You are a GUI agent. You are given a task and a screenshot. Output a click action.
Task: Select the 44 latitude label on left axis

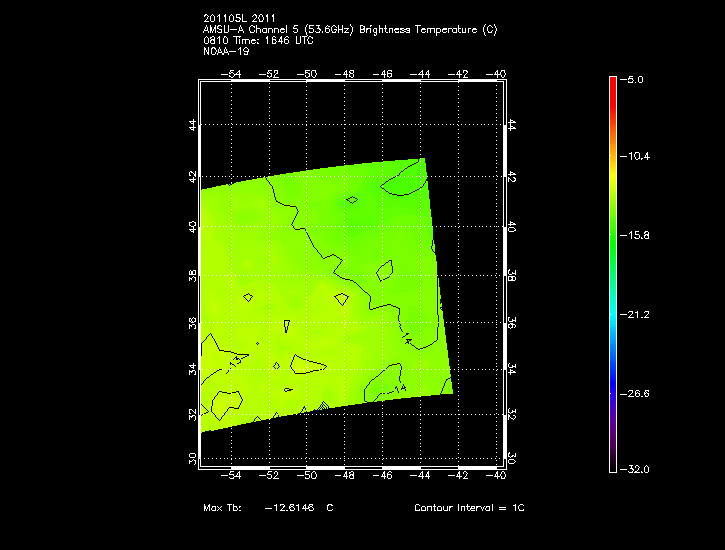[191, 125]
